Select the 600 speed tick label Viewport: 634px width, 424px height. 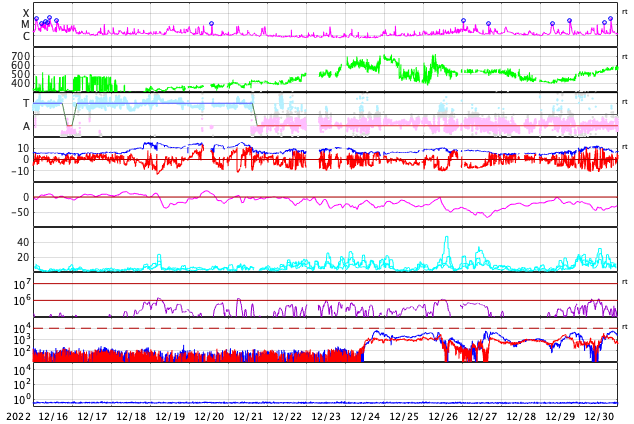point(21,65)
